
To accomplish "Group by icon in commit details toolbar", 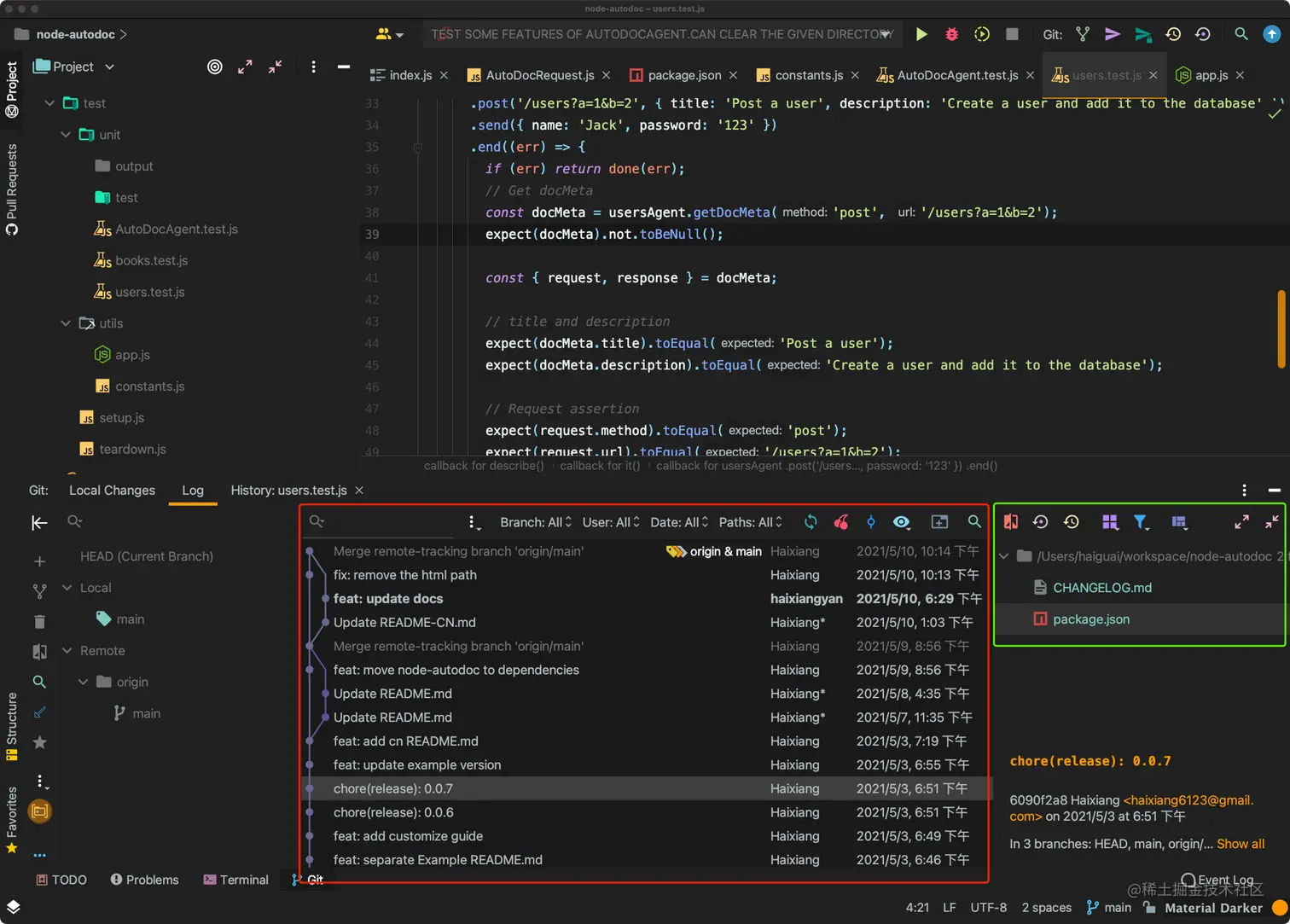I will click(1110, 522).
